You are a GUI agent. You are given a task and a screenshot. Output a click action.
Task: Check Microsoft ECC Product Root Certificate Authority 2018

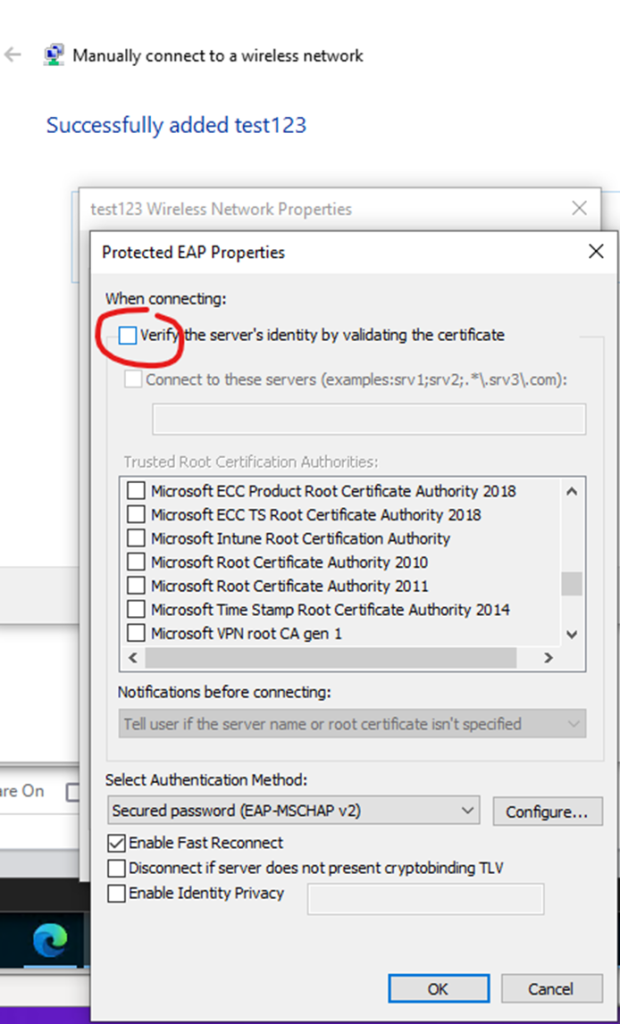(x=136, y=490)
